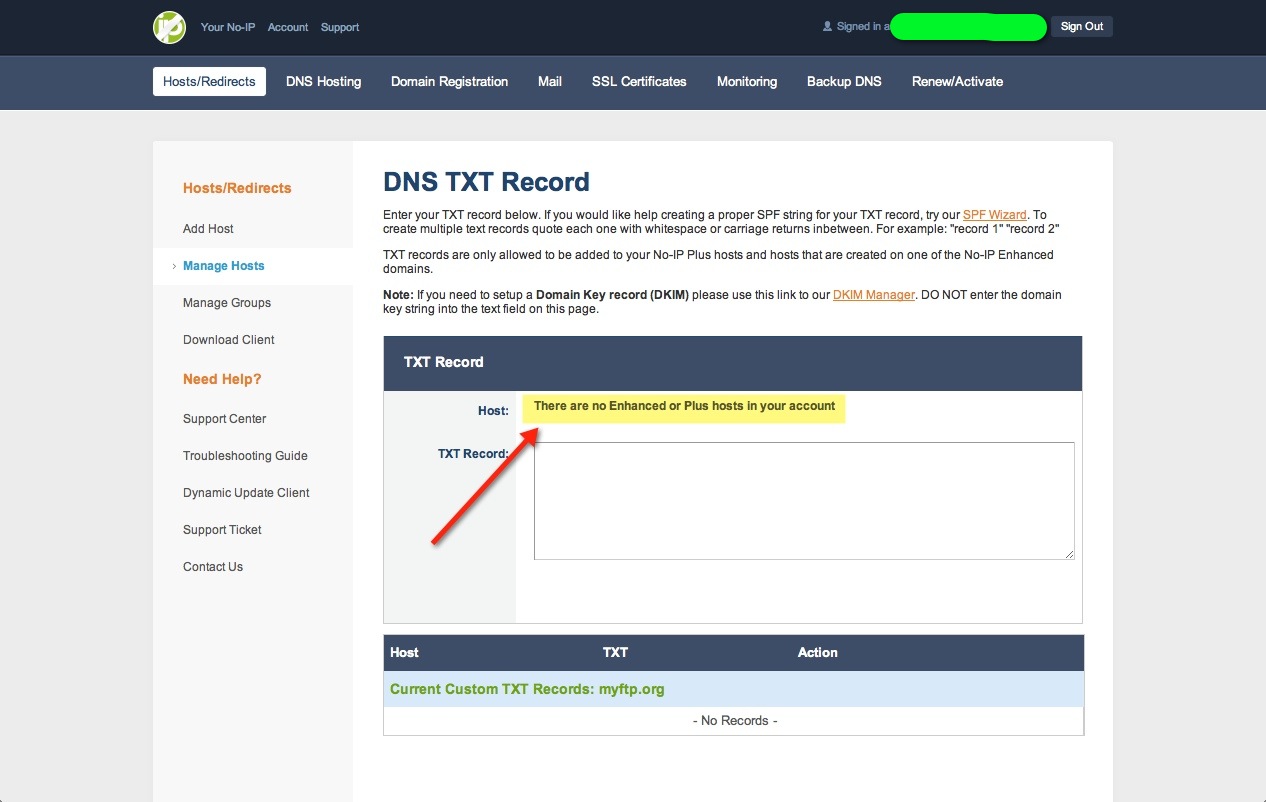Visit the Support Center link
The width and height of the screenshot is (1266, 802).
225,419
